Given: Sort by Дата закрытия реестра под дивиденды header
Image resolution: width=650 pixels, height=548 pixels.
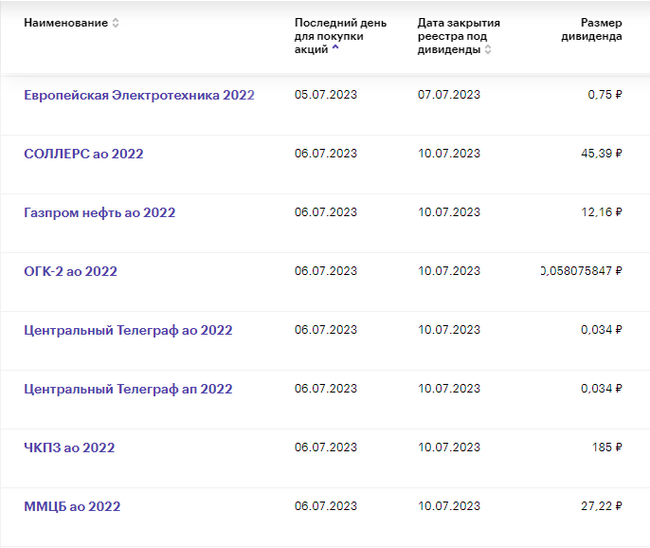Looking at the screenshot, I should click(x=458, y=35).
